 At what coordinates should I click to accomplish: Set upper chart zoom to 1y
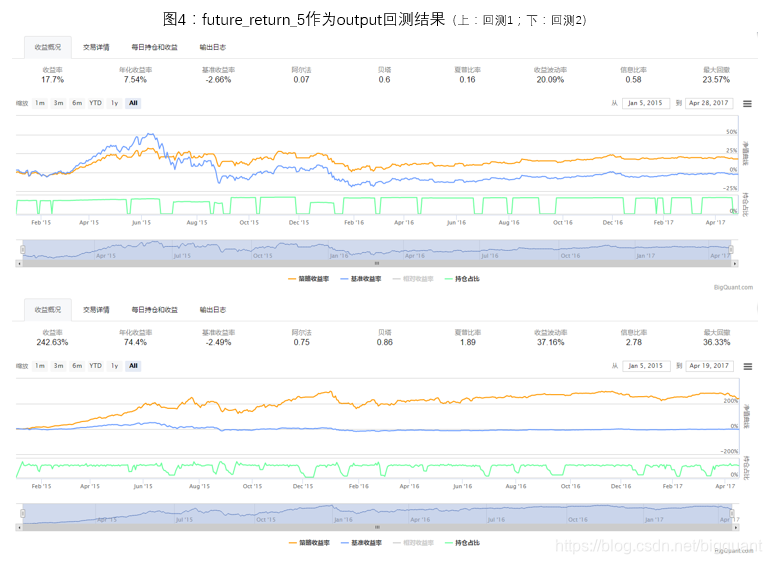click(x=115, y=103)
